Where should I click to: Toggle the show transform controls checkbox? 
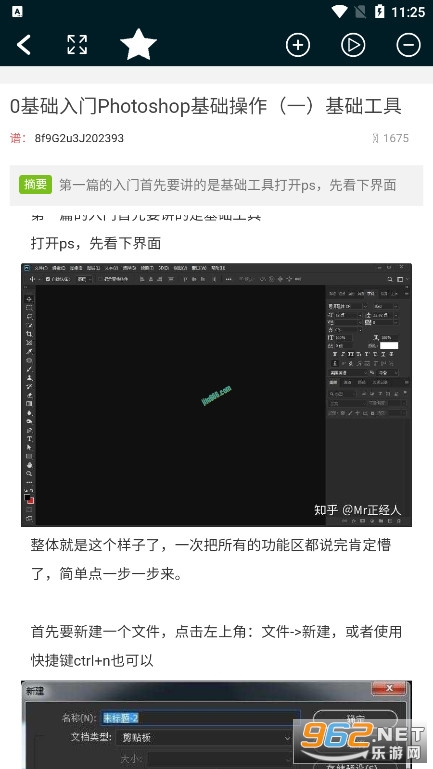point(100,279)
